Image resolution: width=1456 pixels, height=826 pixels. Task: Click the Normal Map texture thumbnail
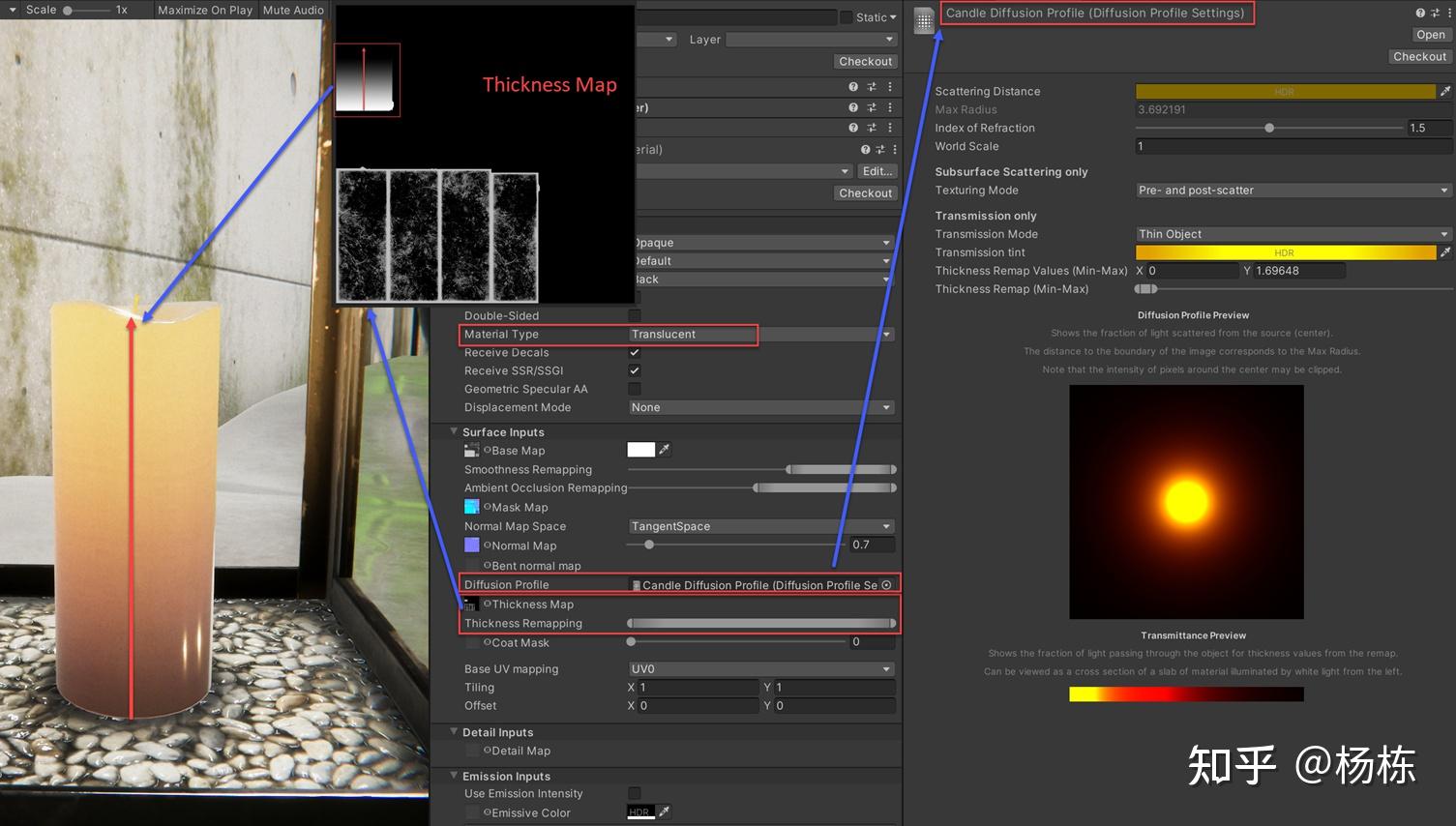click(x=472, y=546)
